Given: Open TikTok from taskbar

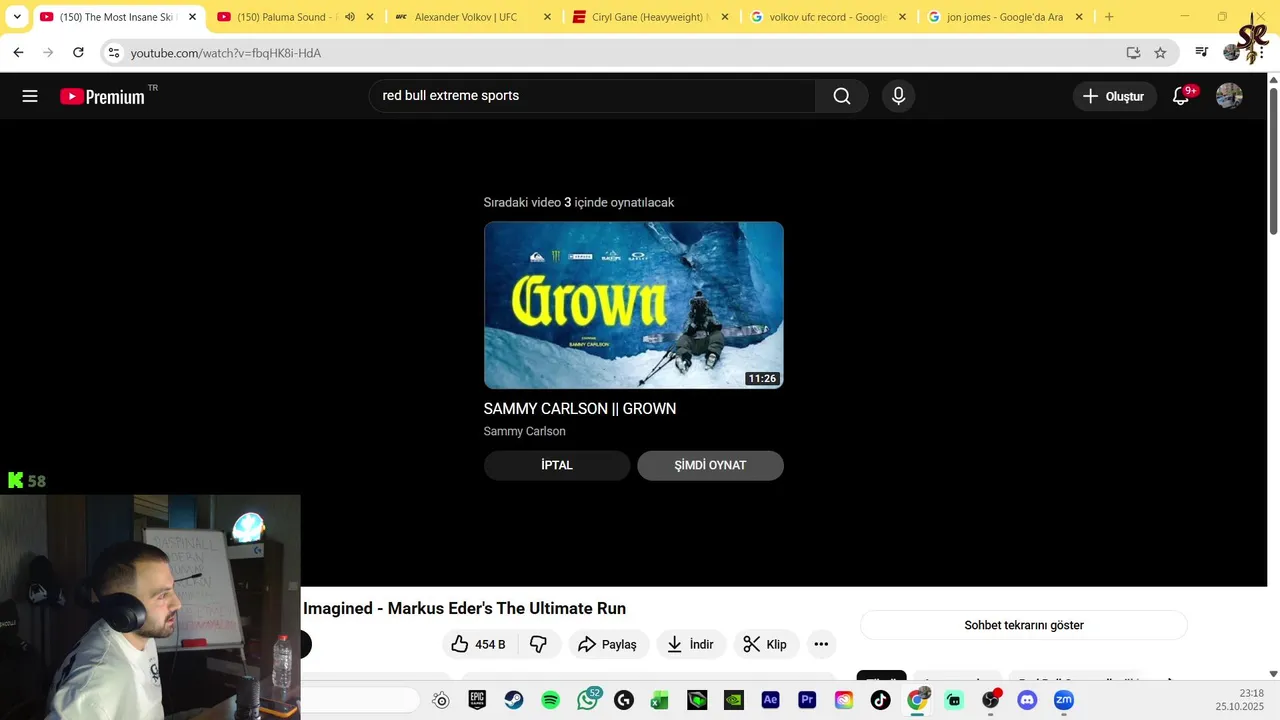Looking at the screenshot, I should (880, 700).
